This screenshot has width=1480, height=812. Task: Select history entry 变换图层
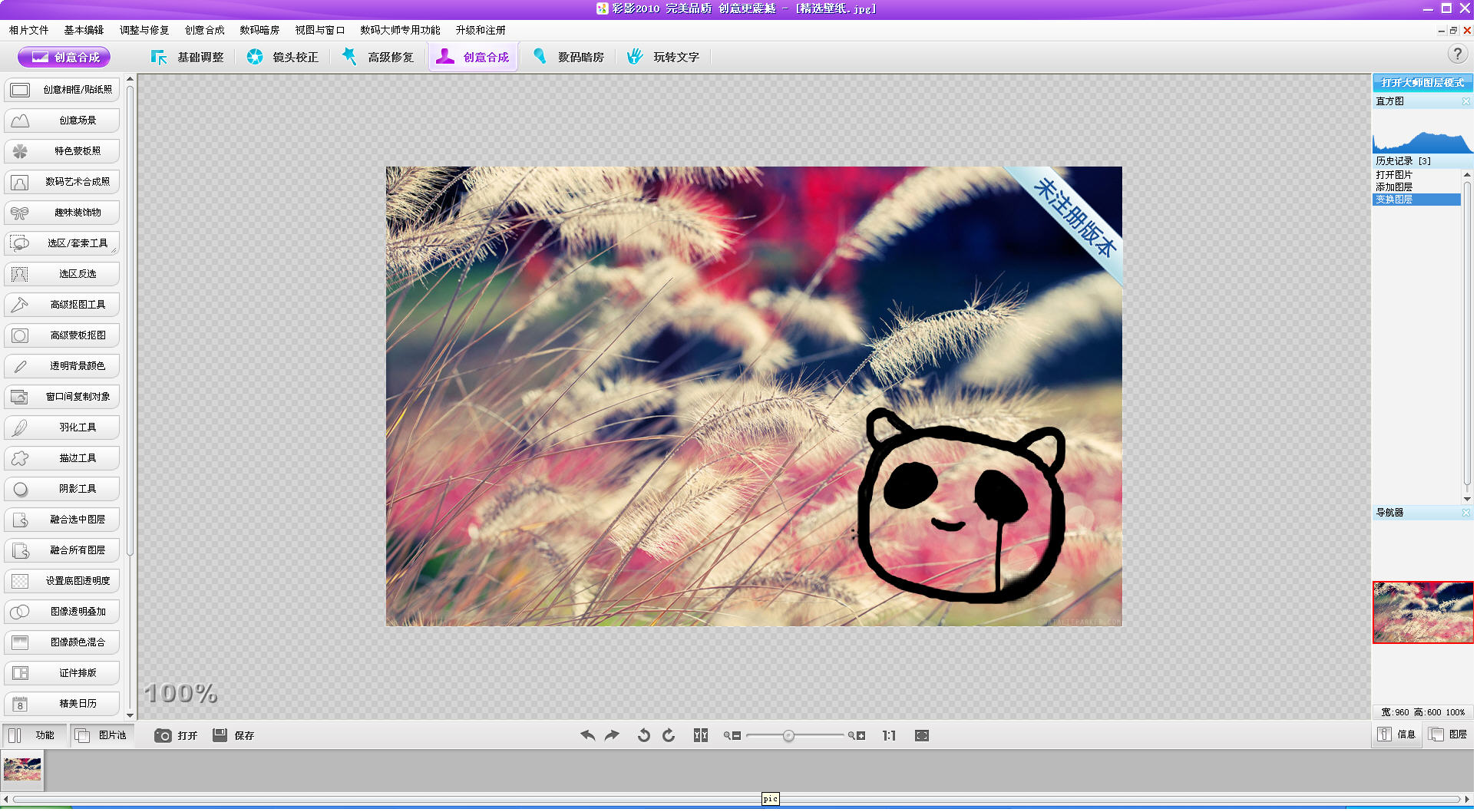1416,200
